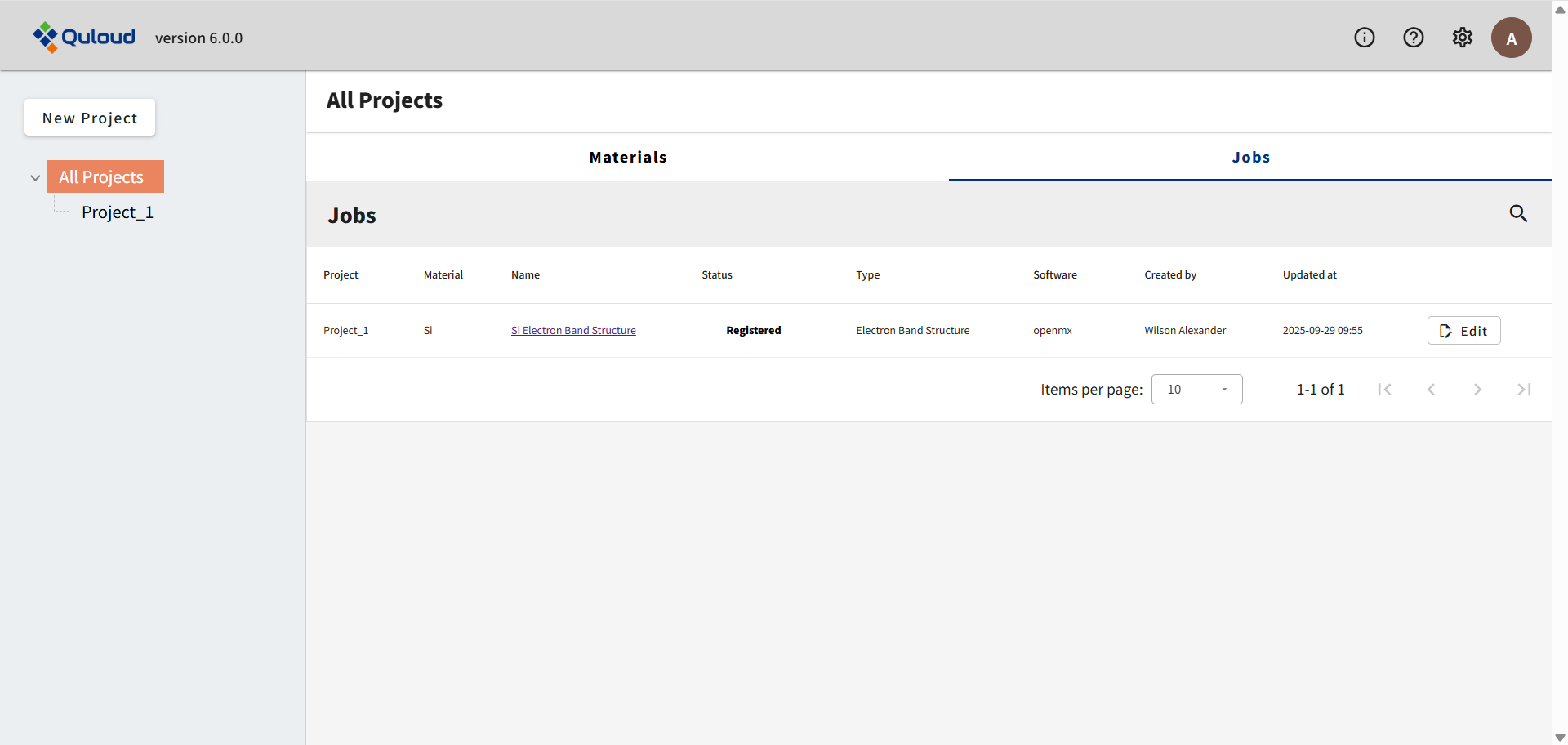Select the Jobs tab
This screenshot has width=1568, height=745.
[x=1250, y=157]
